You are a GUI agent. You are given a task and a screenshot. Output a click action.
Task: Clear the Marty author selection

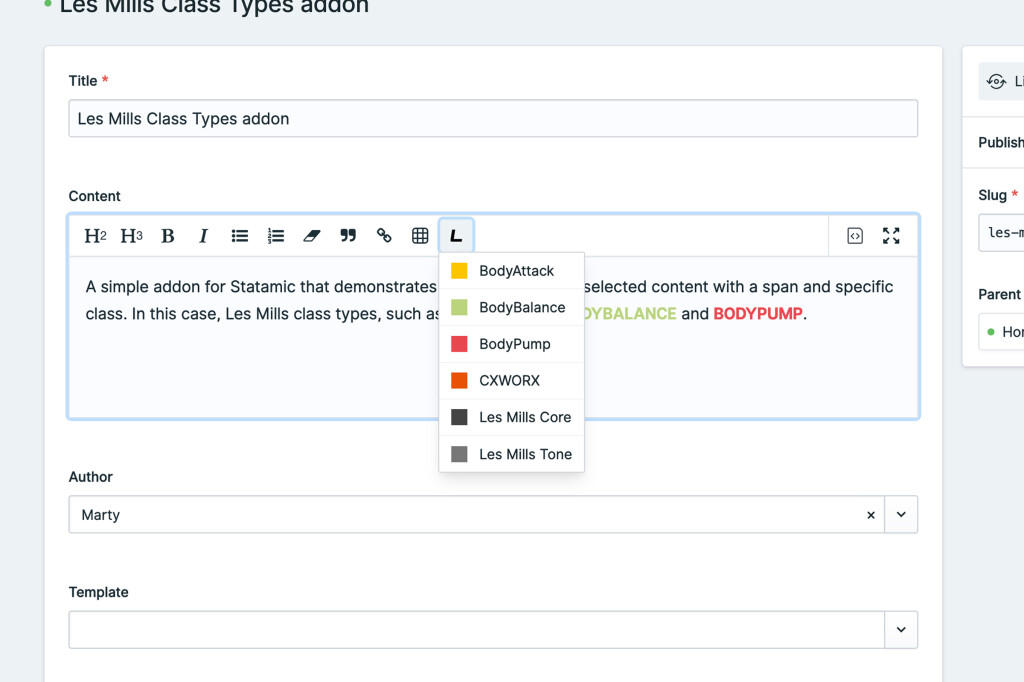pyautogui.click(x=870, y=515)
